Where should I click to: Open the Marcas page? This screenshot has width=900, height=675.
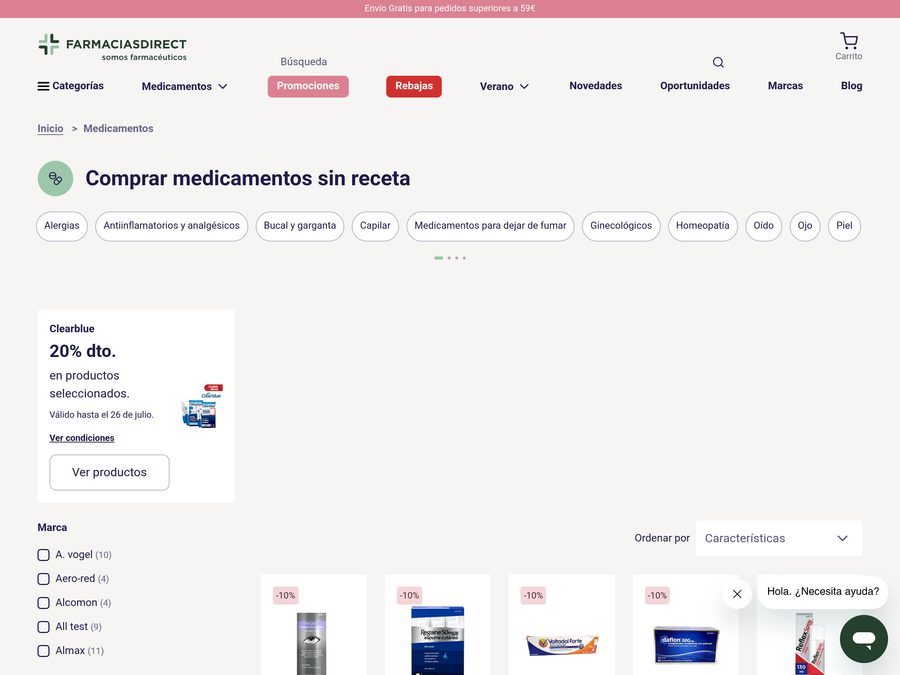coord(785,86)
